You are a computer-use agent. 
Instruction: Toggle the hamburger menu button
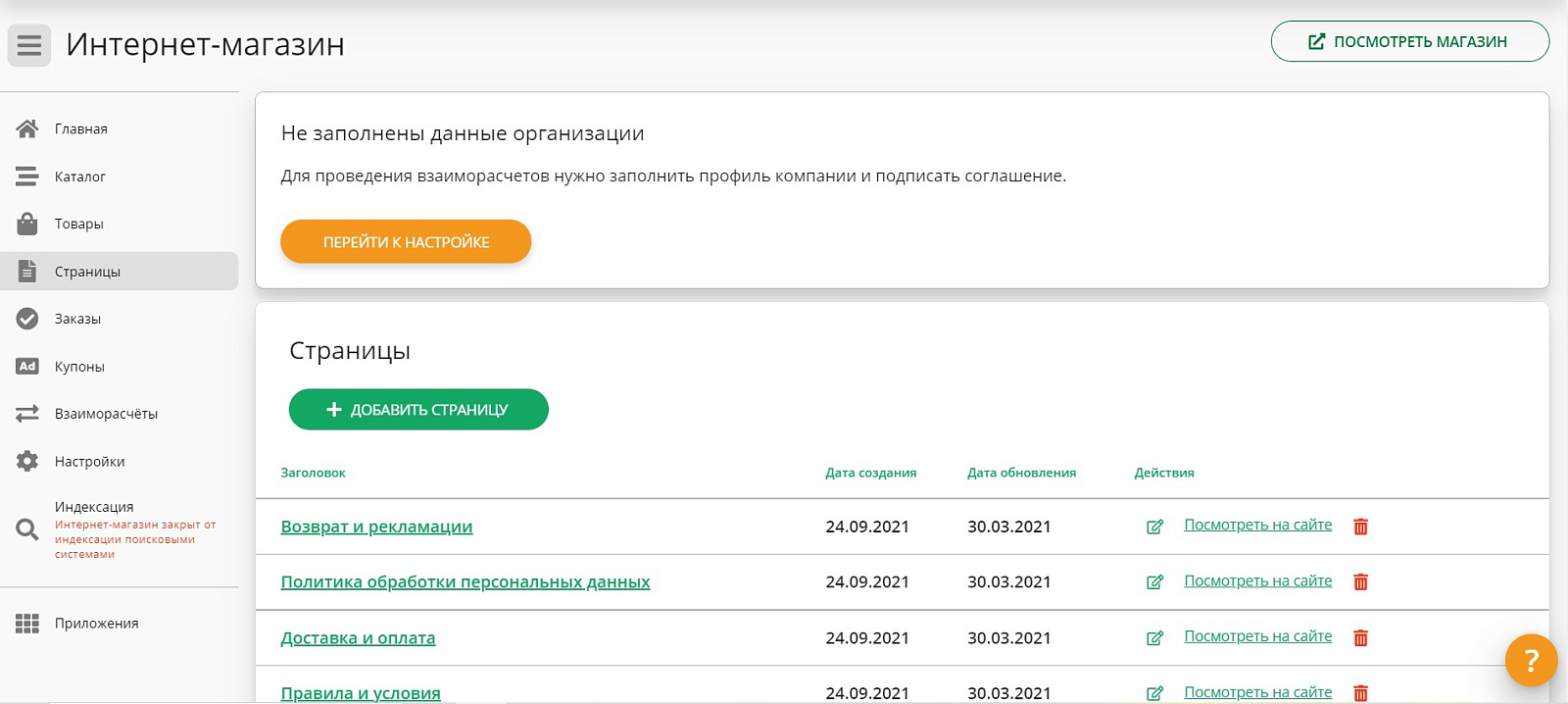pyautogui.click(x=29, y=45)
